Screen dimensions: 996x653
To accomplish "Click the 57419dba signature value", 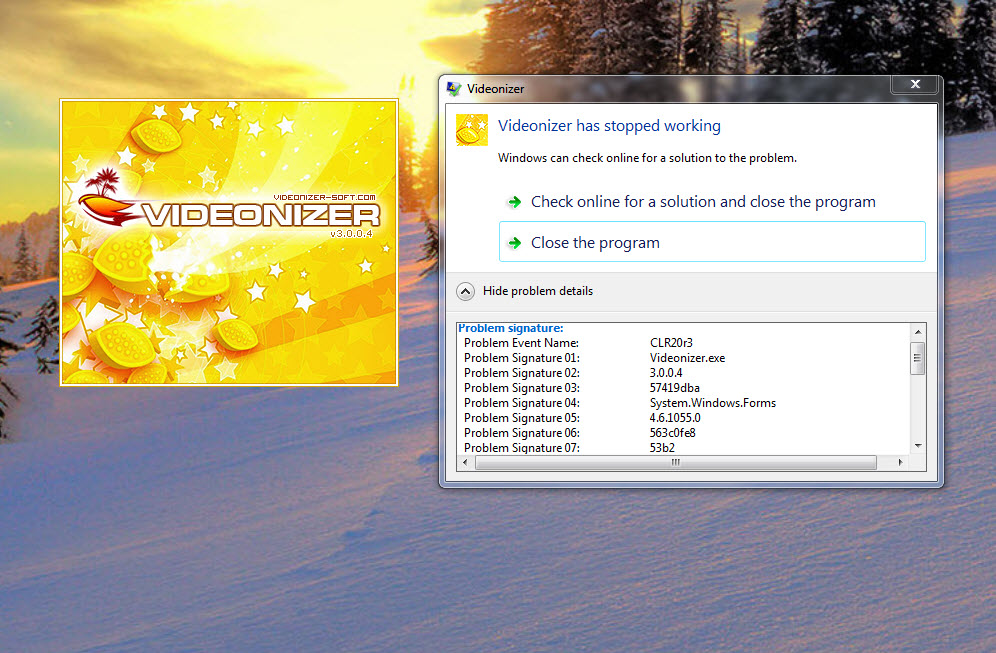I will point(675,388).
